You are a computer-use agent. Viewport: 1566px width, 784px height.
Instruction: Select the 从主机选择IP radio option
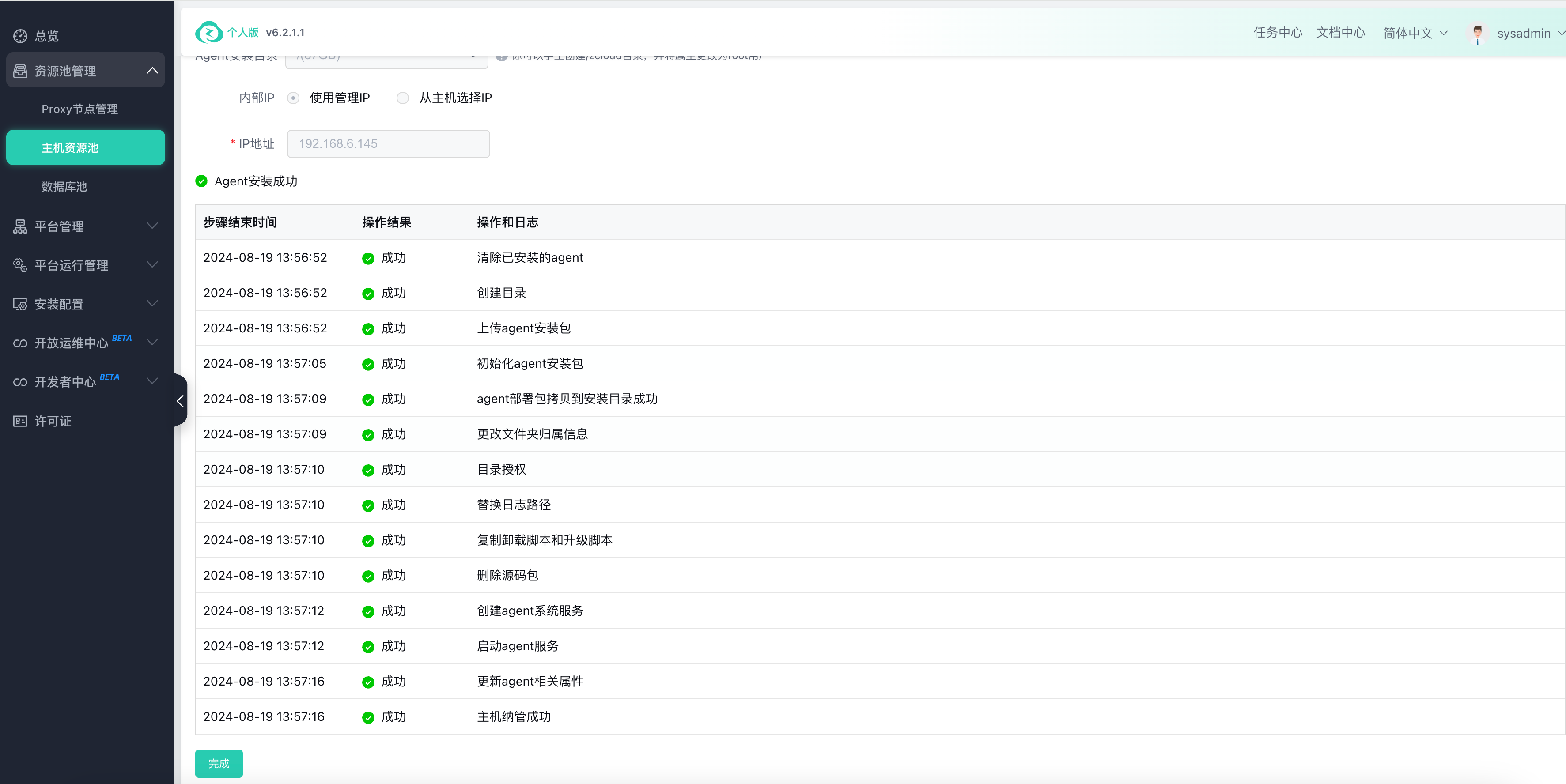tap(402, 98)
